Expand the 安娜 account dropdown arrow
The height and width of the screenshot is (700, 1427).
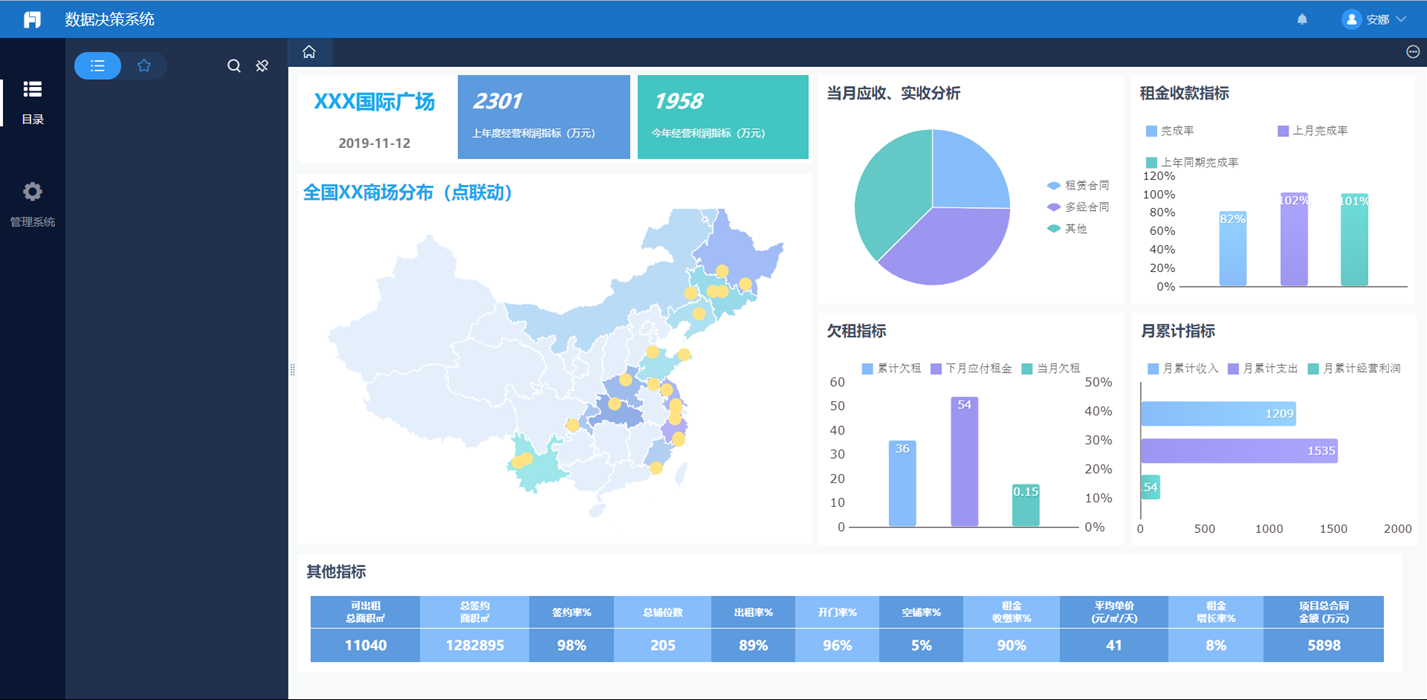[1400, 19]
